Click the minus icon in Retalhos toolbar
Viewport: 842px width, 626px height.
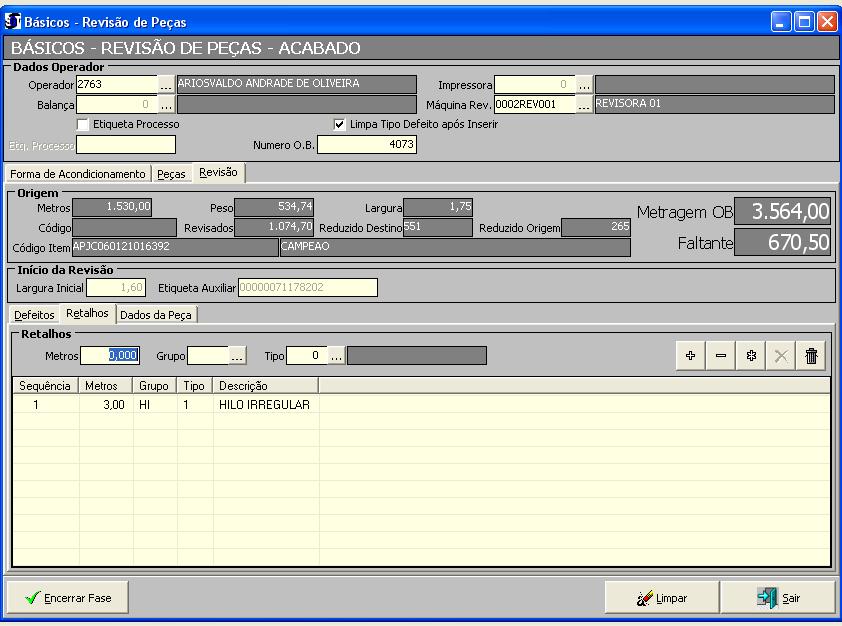click(x=720, y=356)
